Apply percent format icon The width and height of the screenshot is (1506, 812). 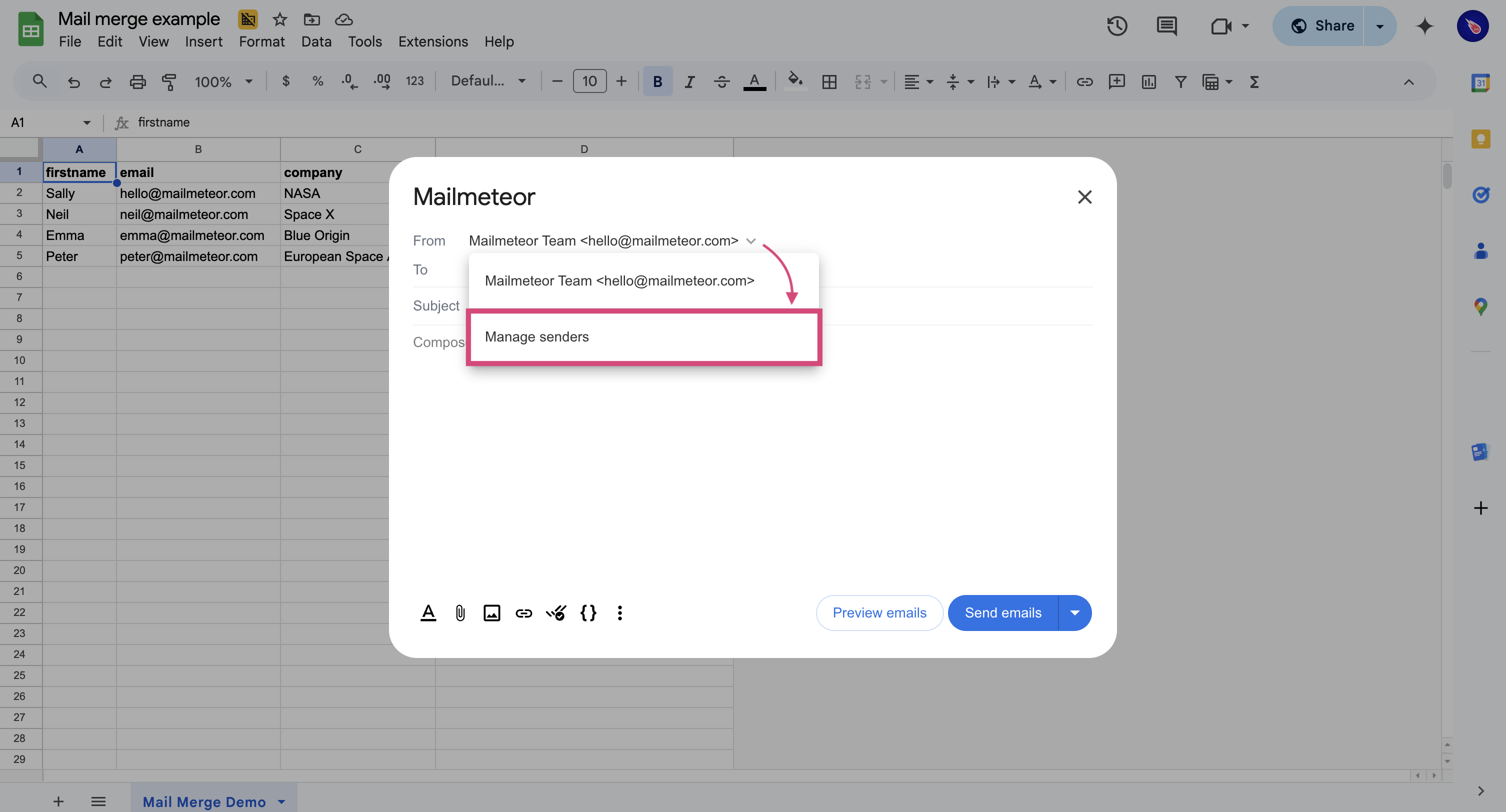(x=317, y=81)
